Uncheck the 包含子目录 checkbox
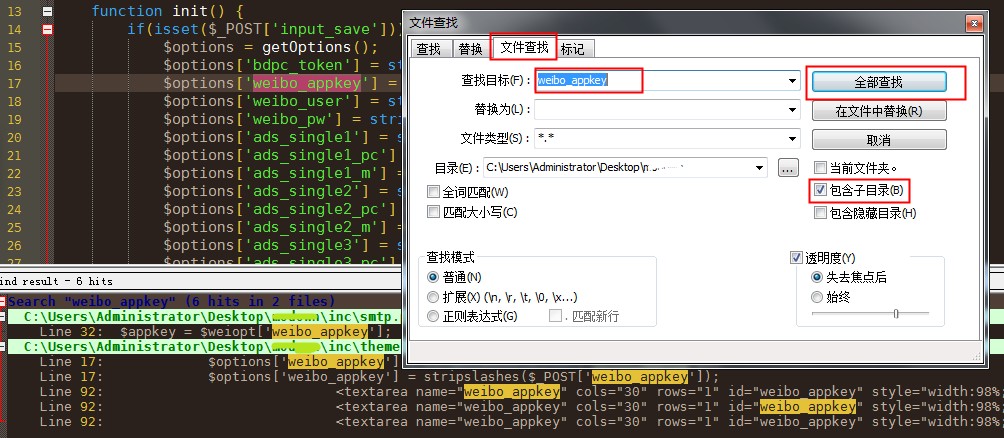Image resolution: width=1004 pixels, height=438 pixels. pyautogui.click(x=820, y=190)
